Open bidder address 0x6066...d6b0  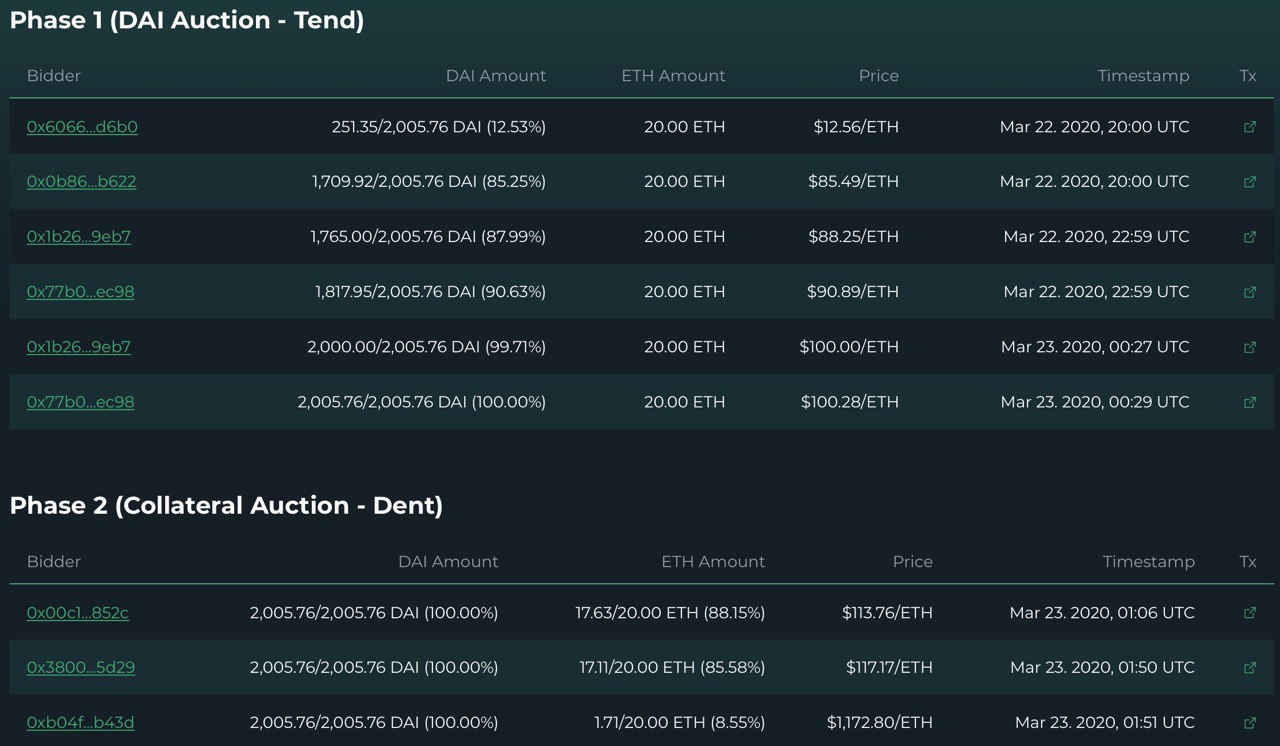coord(82,127)
